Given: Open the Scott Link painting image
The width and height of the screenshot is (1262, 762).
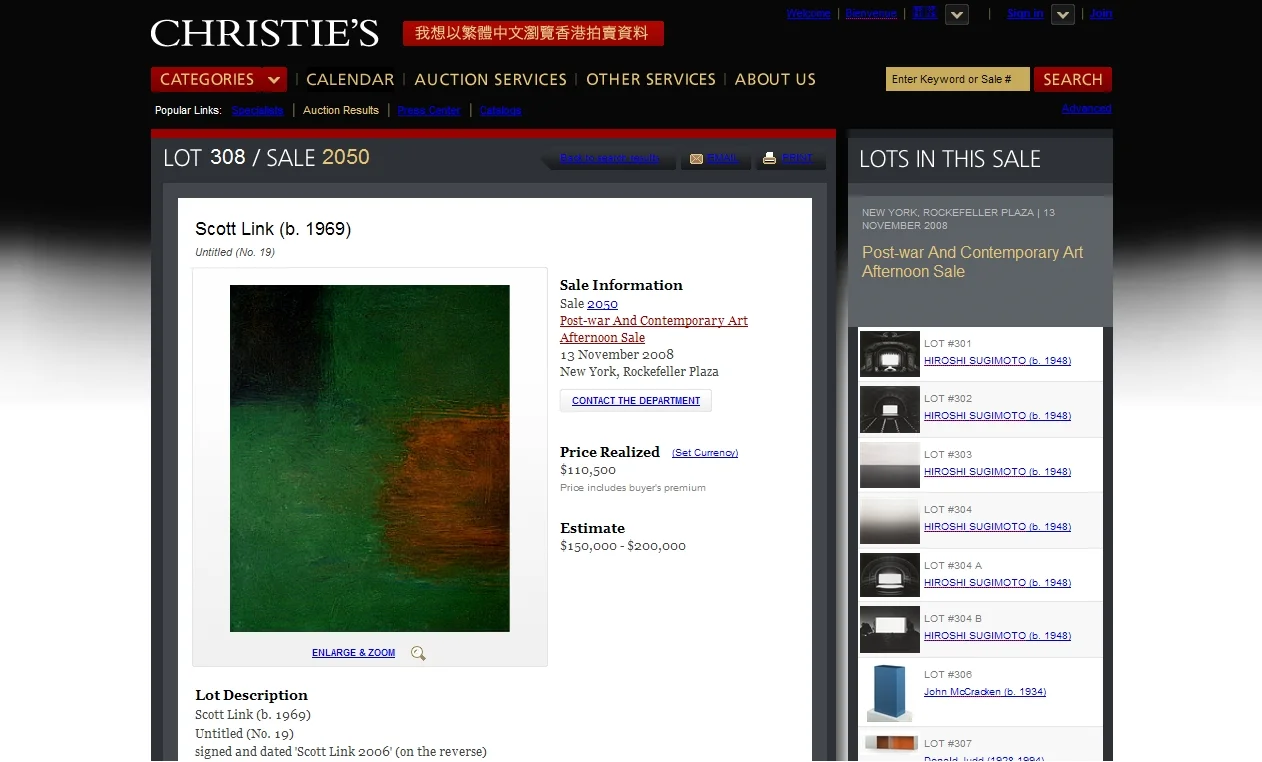Looking at the screenshot, I should pos(370,458).
